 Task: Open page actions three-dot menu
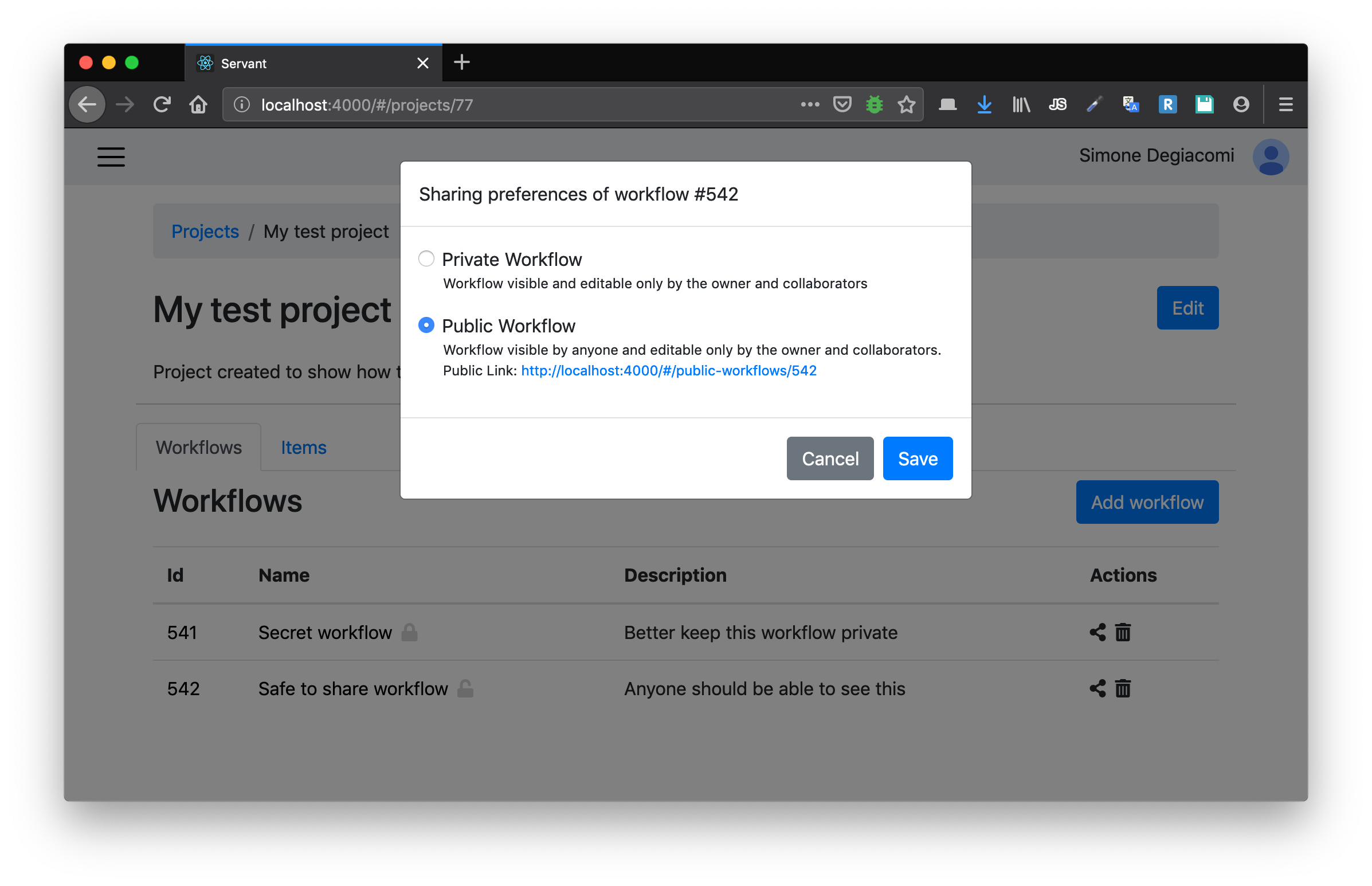tap(809, 105)
